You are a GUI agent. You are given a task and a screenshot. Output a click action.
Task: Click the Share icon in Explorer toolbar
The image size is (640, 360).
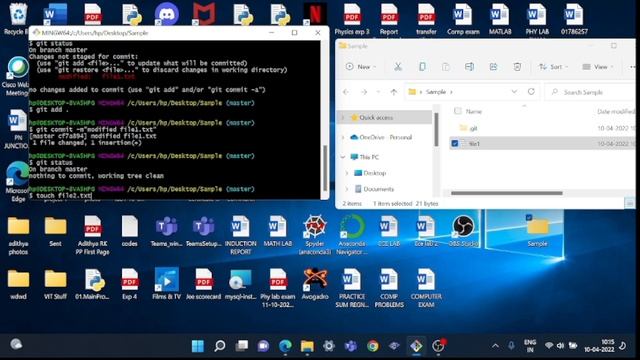(x=493, y=67)
